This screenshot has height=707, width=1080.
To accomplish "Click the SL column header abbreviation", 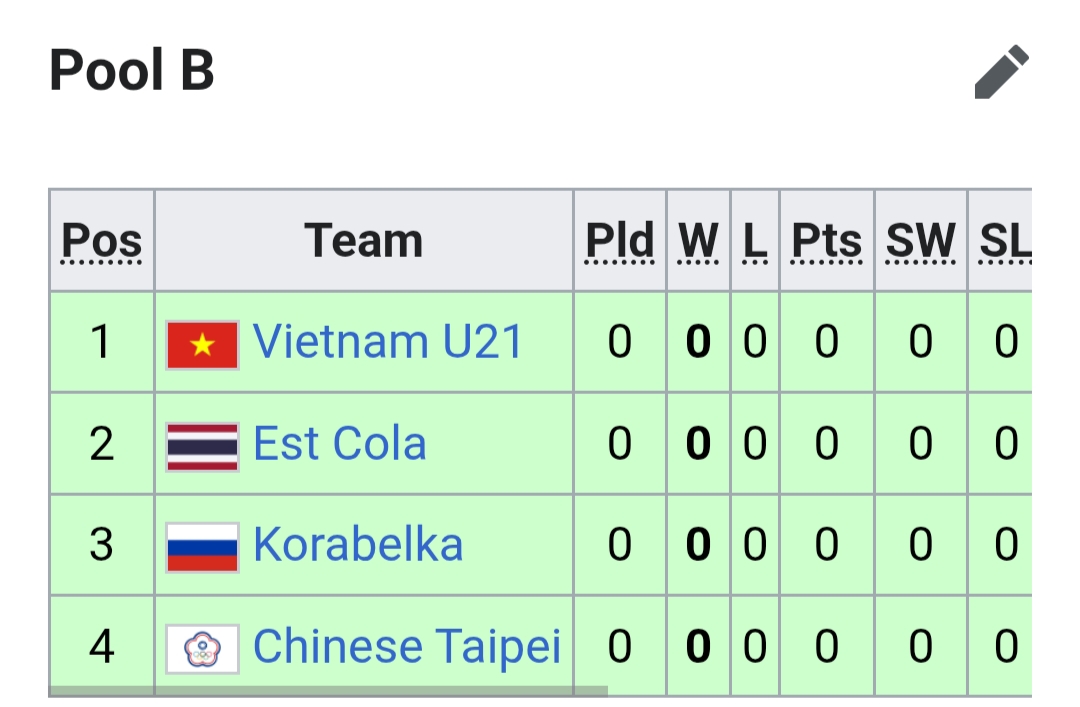I will (x=1006, y=240).
